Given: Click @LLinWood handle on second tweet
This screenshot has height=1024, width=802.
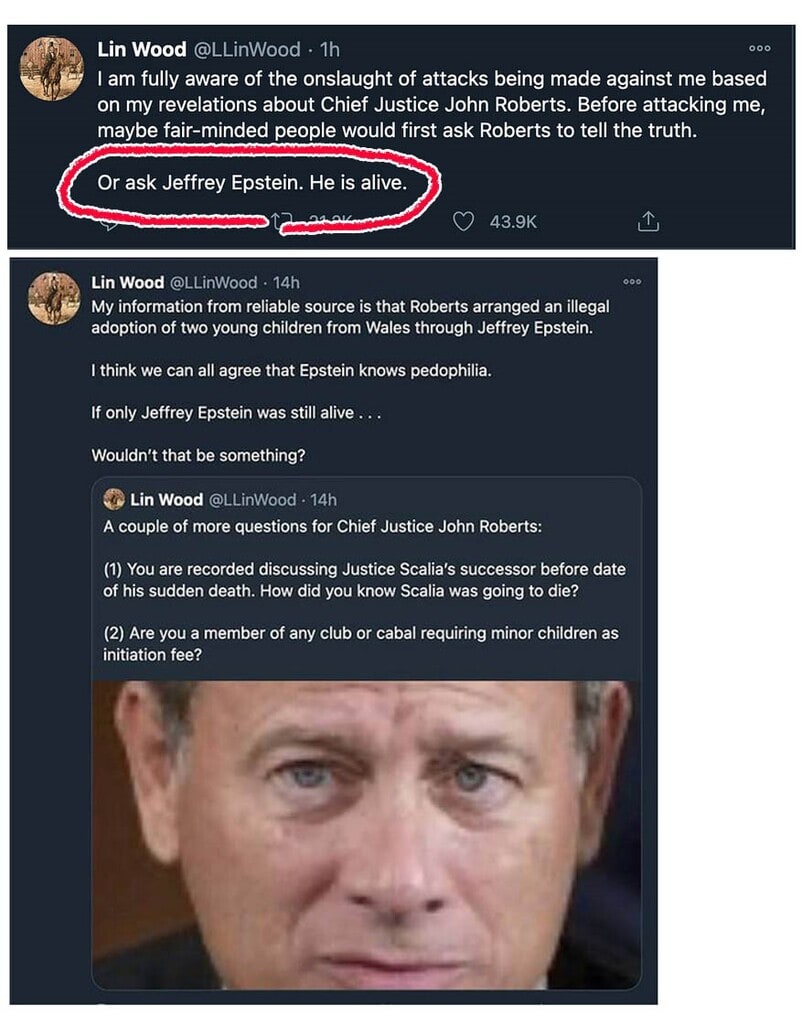Looking at the screenshot, I should [214, 282].
